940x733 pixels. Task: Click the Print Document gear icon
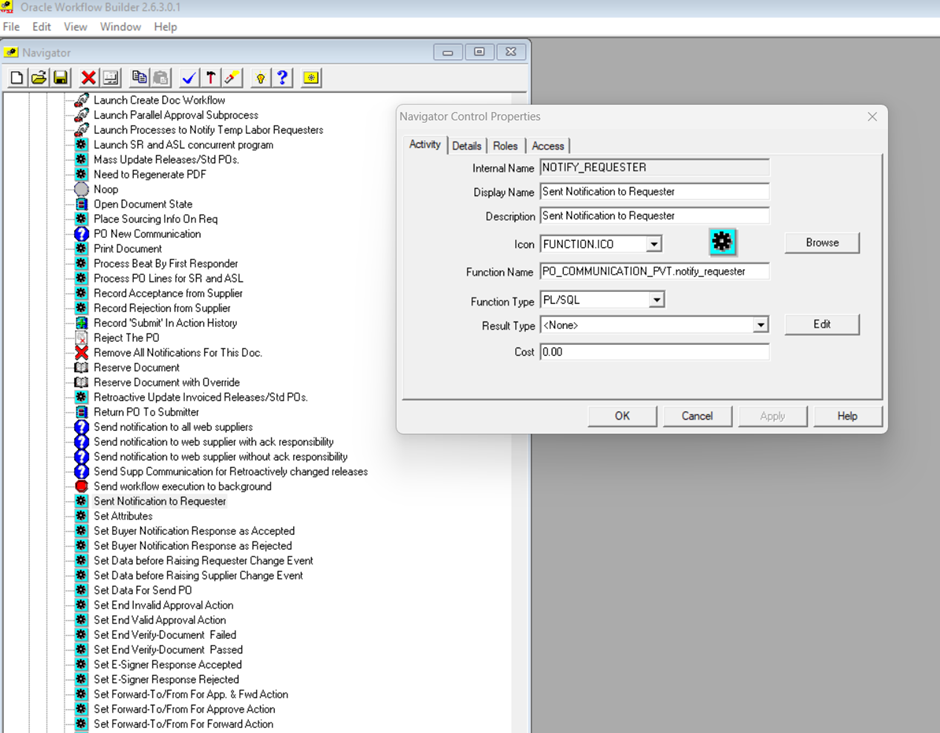[x=81, y=249]
